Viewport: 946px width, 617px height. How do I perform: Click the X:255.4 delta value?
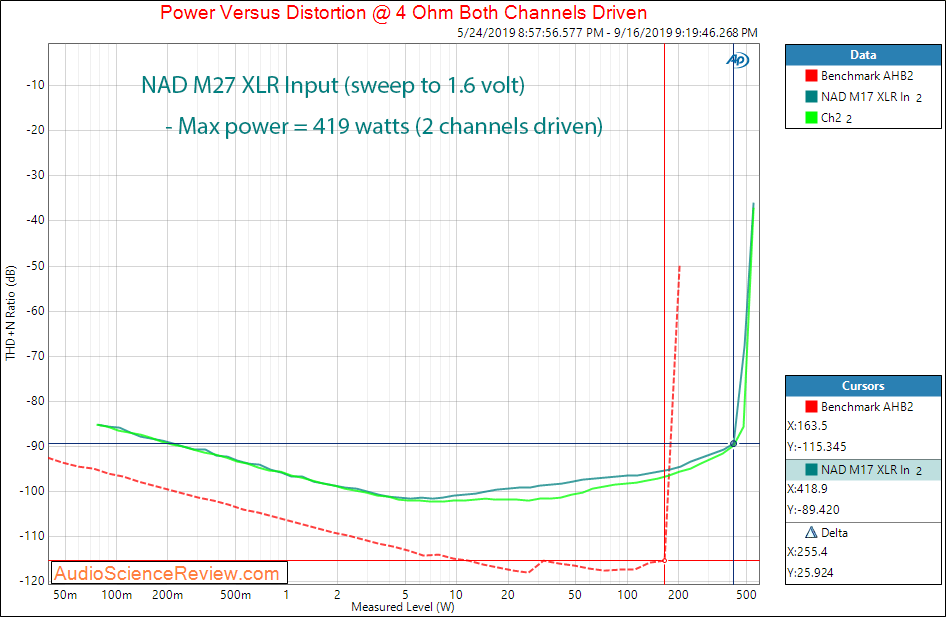[807, 552]
